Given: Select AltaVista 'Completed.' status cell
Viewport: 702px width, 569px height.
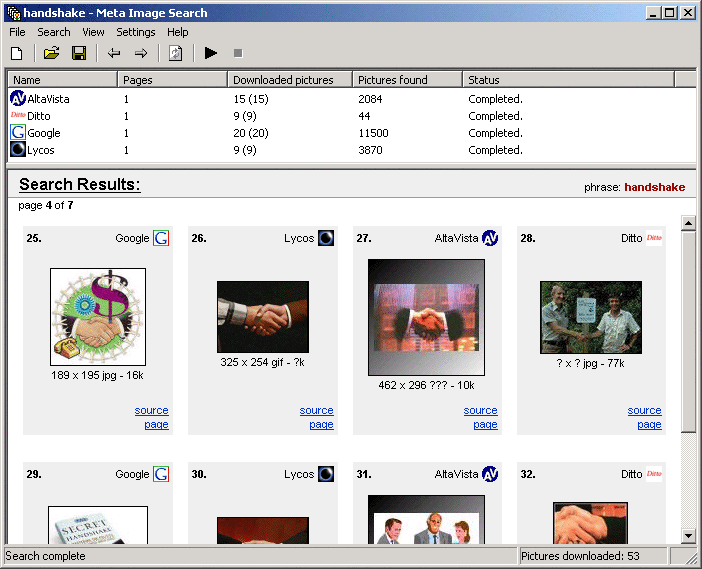Looking at the screenshot, I should point(495,99).
